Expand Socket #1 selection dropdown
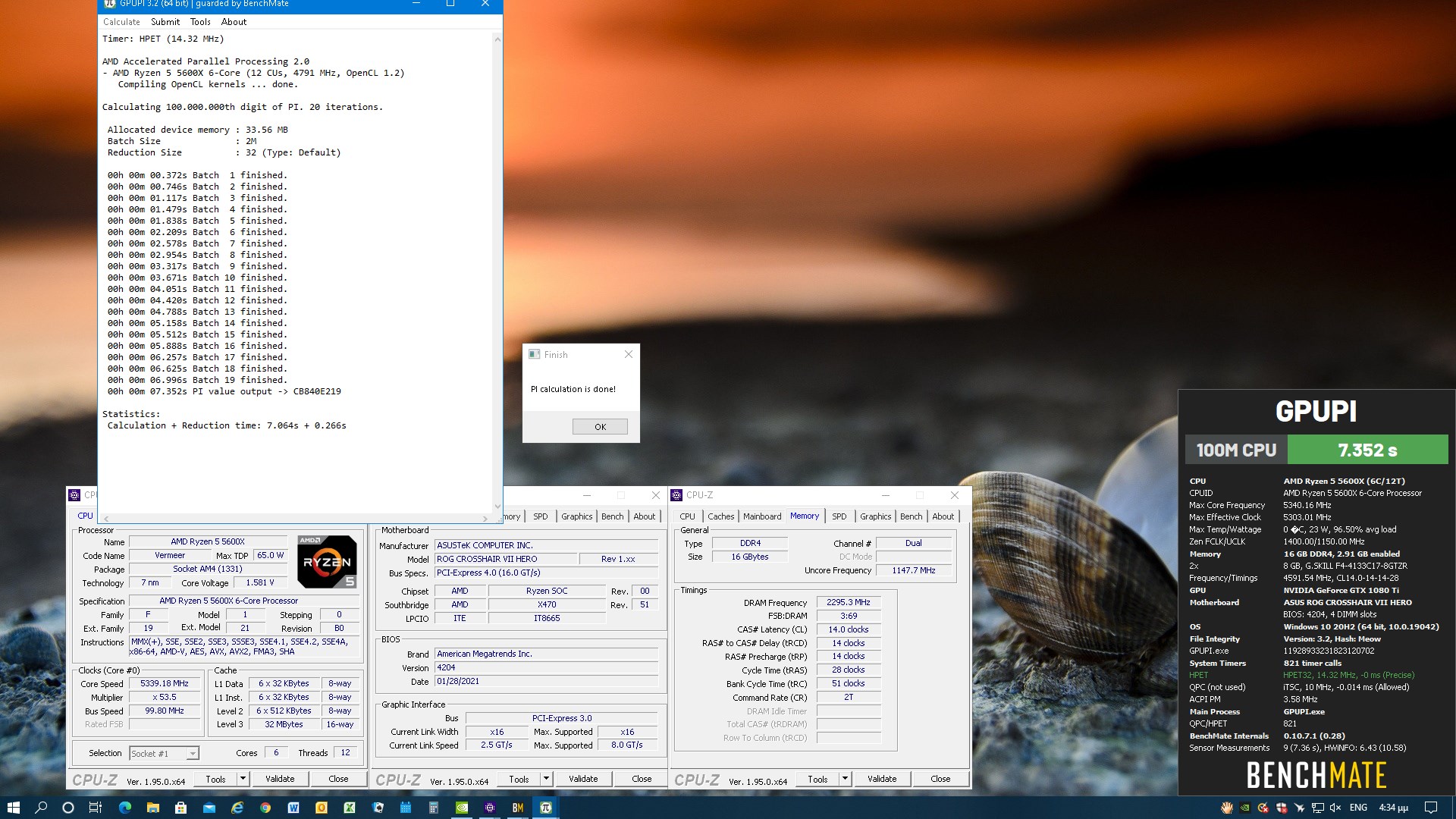Screen dimensions: 1456x819 click(193, 754)
